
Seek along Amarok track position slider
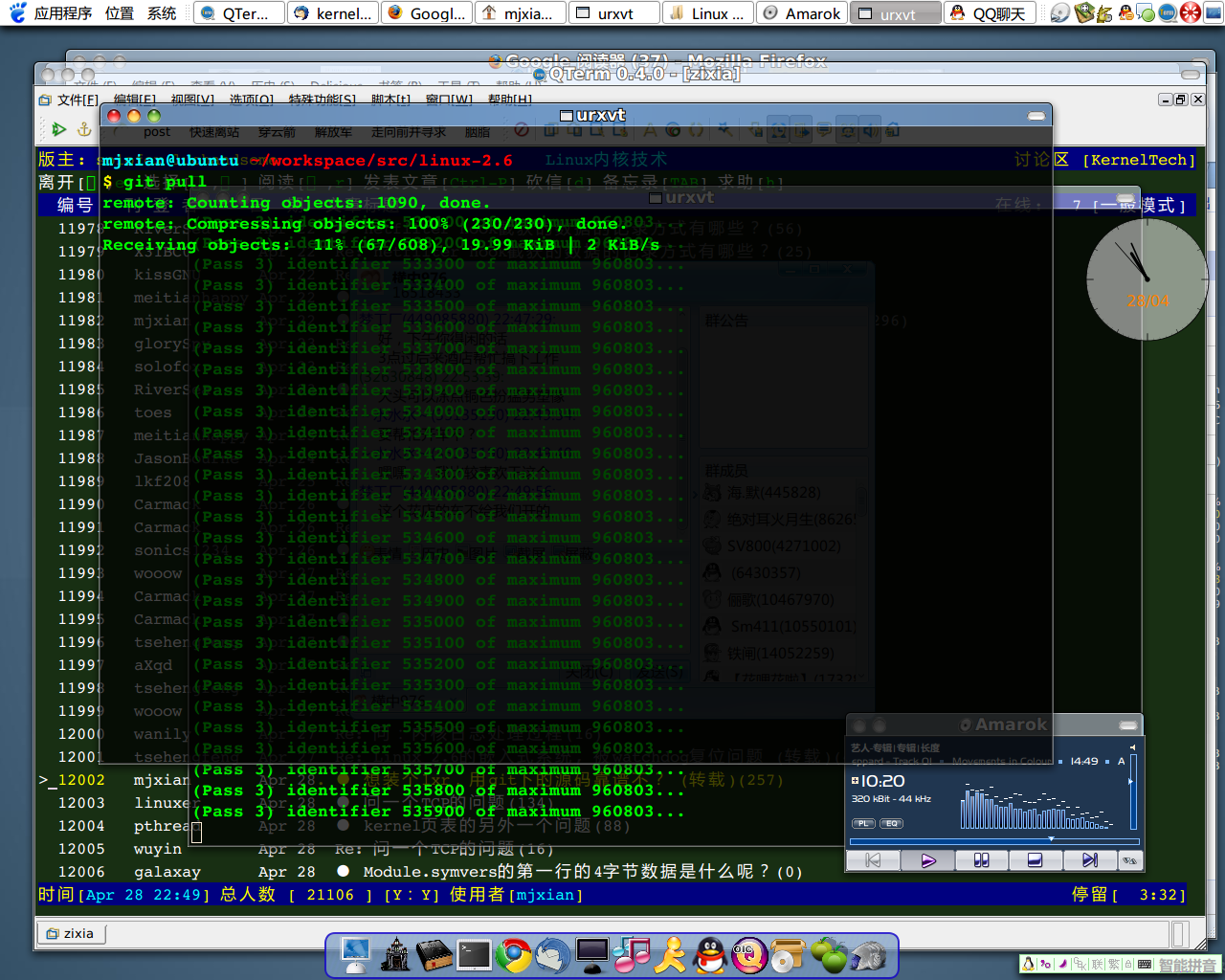(x=993, y=842)
